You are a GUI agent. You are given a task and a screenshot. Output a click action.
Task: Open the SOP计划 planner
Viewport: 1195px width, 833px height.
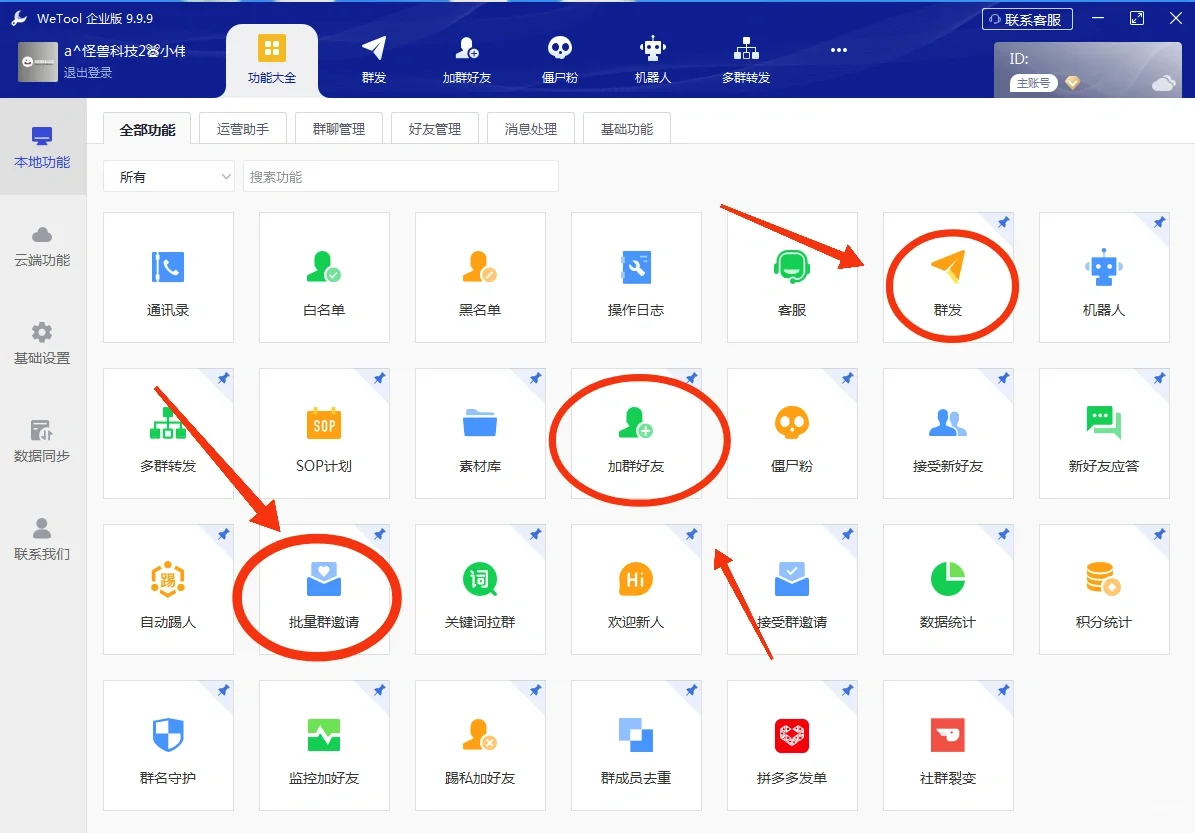point(324,433)
